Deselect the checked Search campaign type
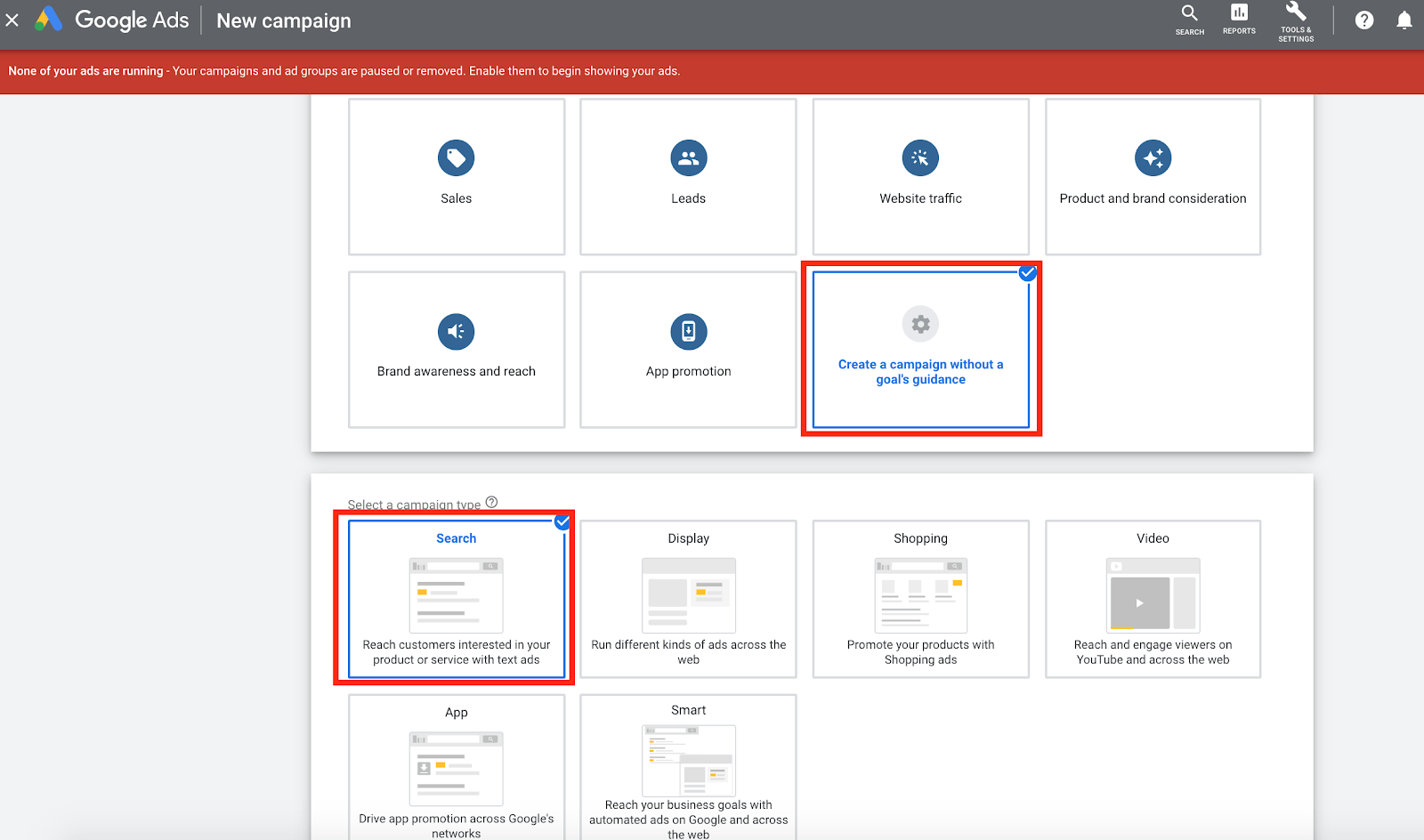Viewport: 1424px width, 840px height. click(561, 522)
